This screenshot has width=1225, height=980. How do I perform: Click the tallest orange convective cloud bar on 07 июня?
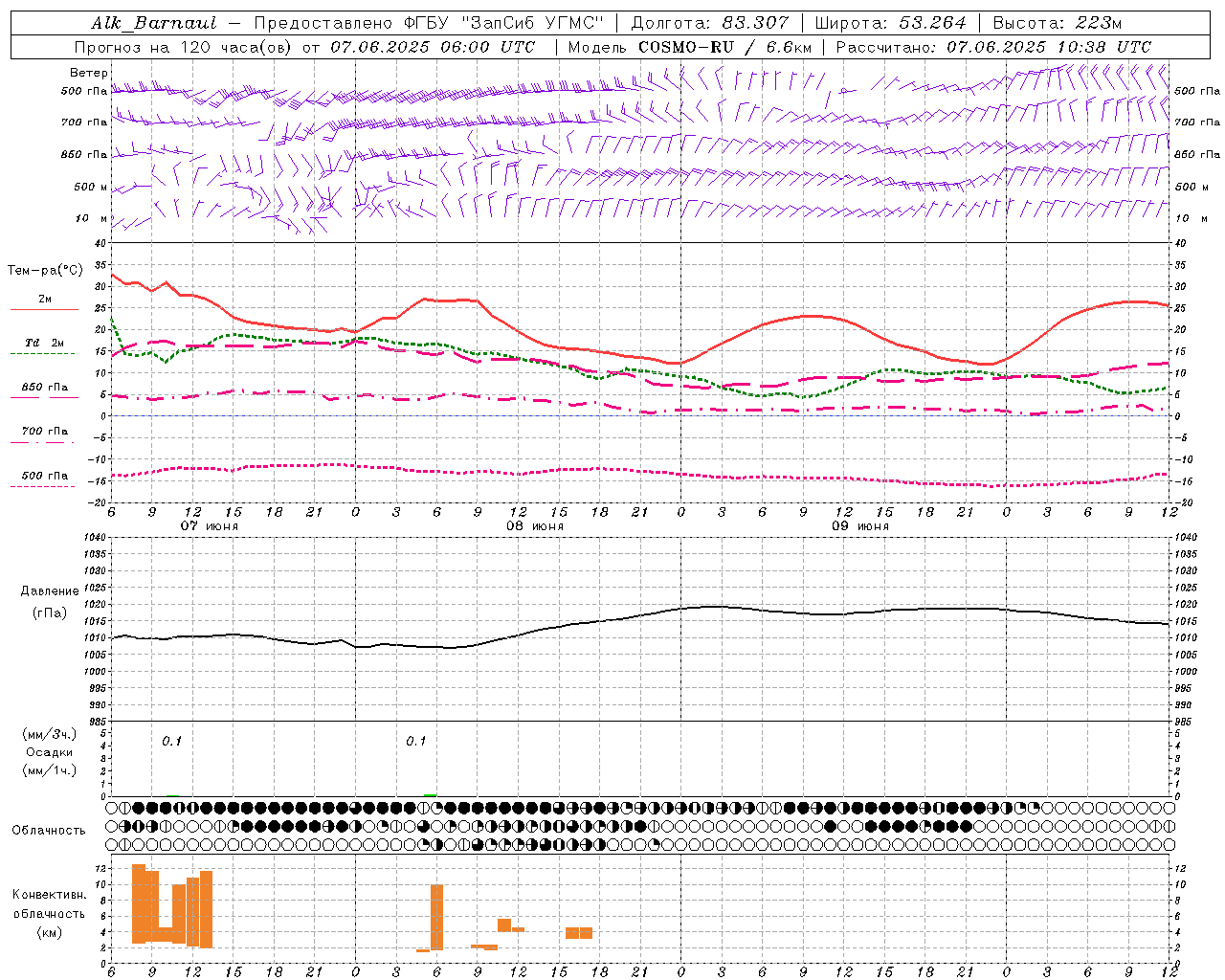coord(139,903)
